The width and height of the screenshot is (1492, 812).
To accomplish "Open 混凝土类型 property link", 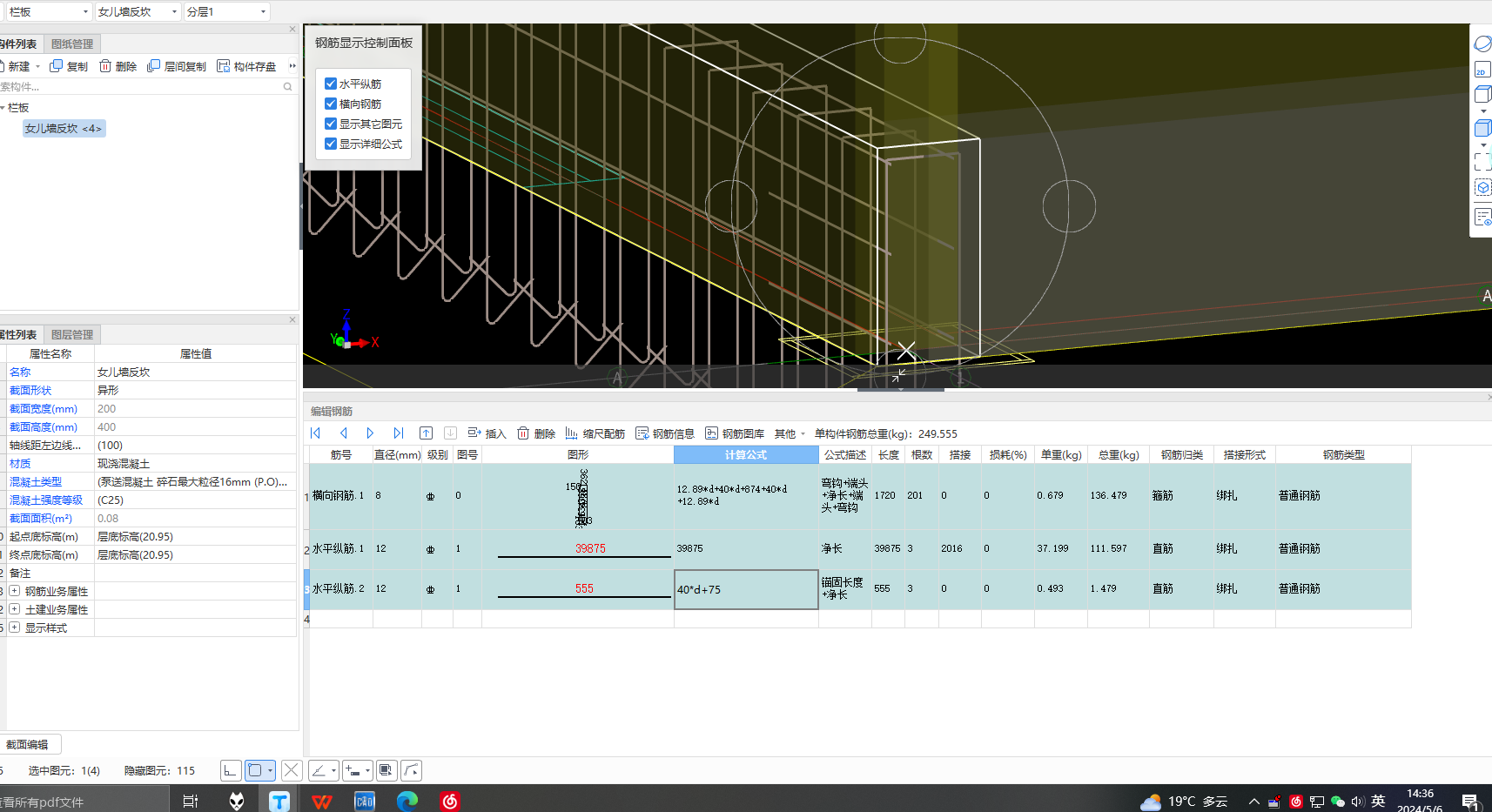I will 36,481.
